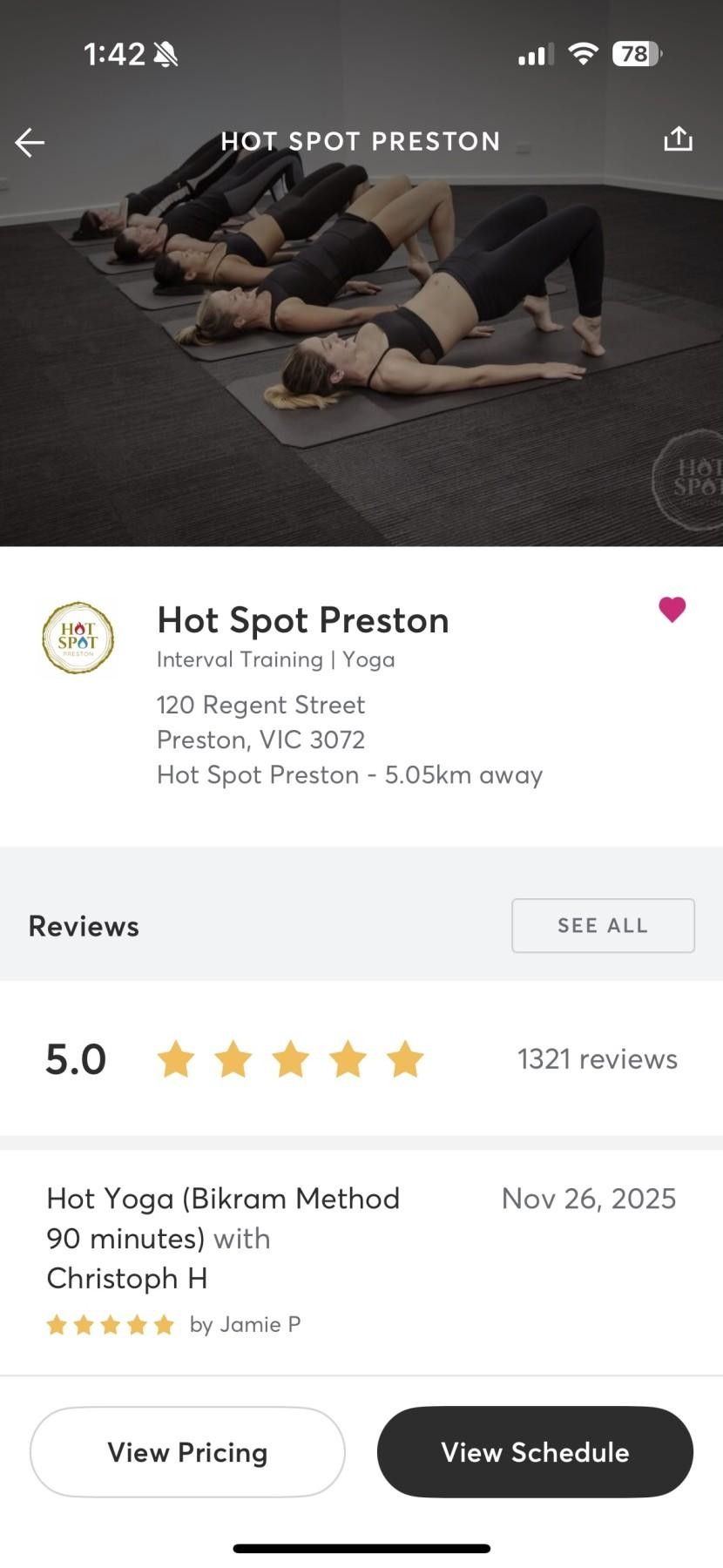Tap the cellular signal bars
723x1568 pixels.
coord(536,55)
